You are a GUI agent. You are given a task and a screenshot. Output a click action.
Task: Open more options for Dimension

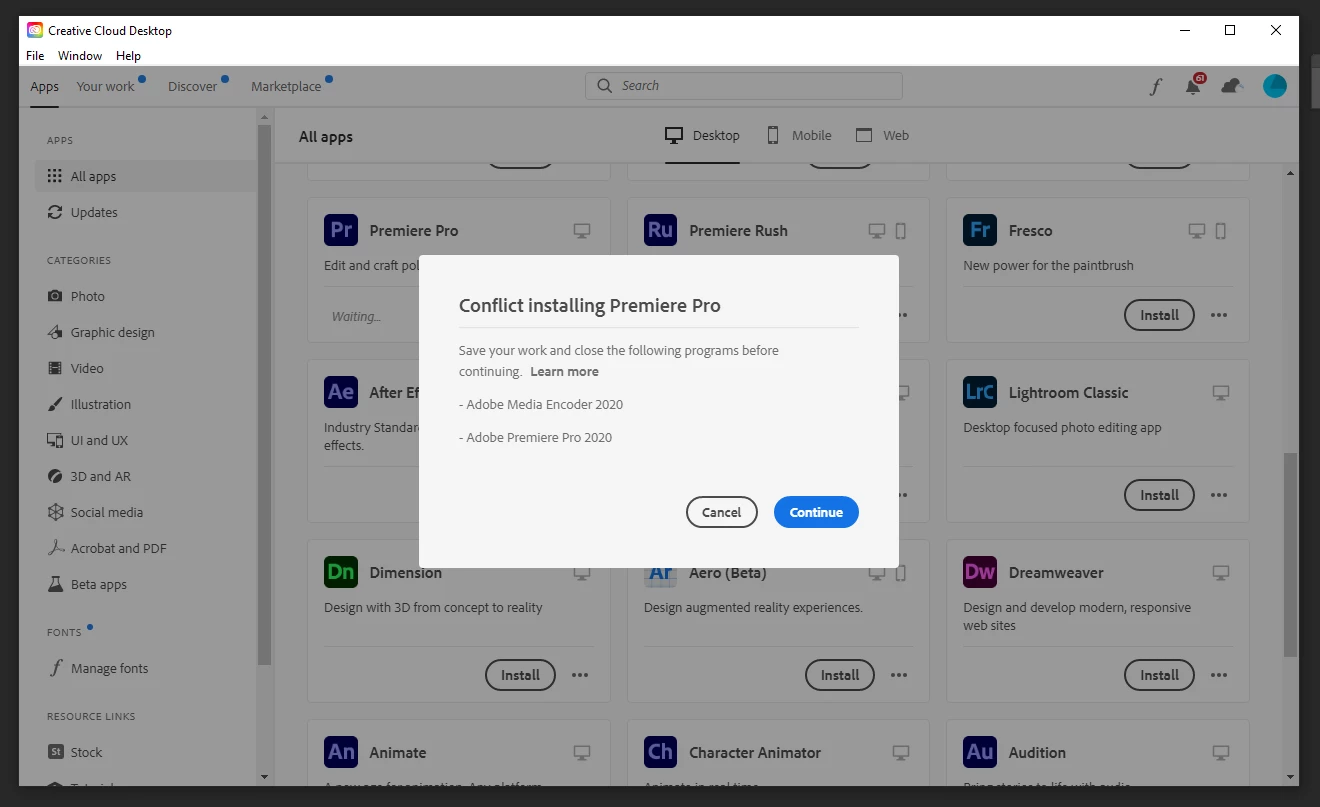[580, 675]
